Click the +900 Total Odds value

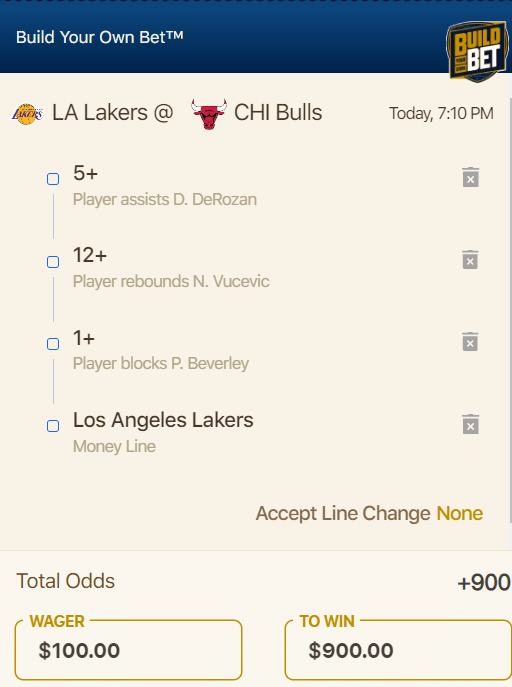(x=484, y=583)
